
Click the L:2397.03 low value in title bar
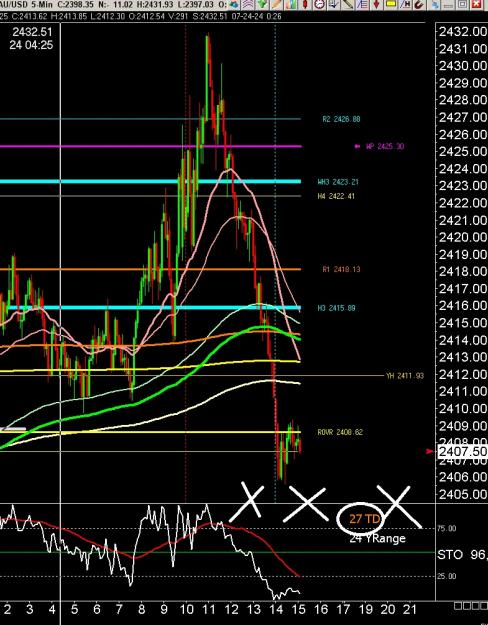195,4
